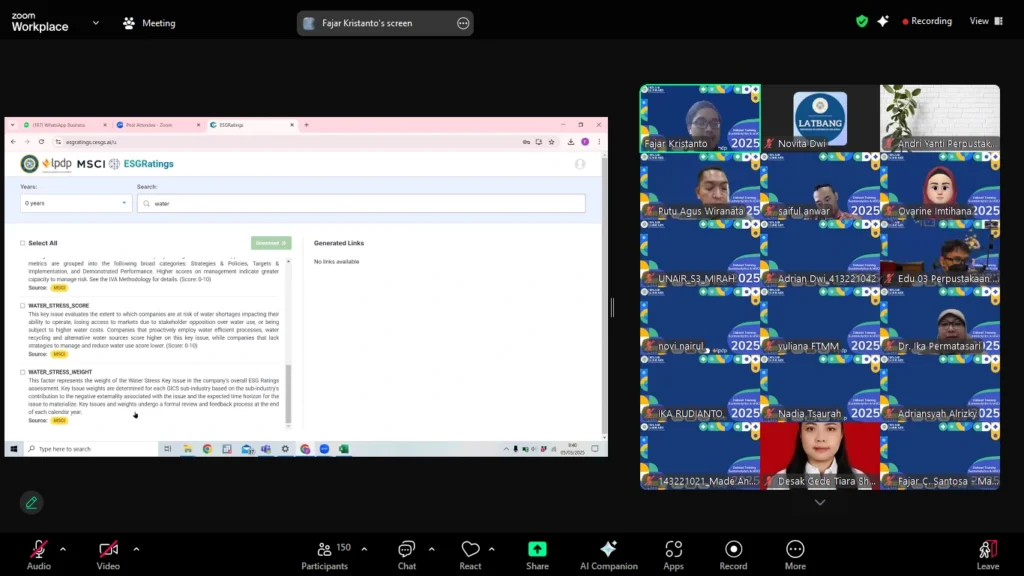Open the View layout menu

tap(985, 21)
